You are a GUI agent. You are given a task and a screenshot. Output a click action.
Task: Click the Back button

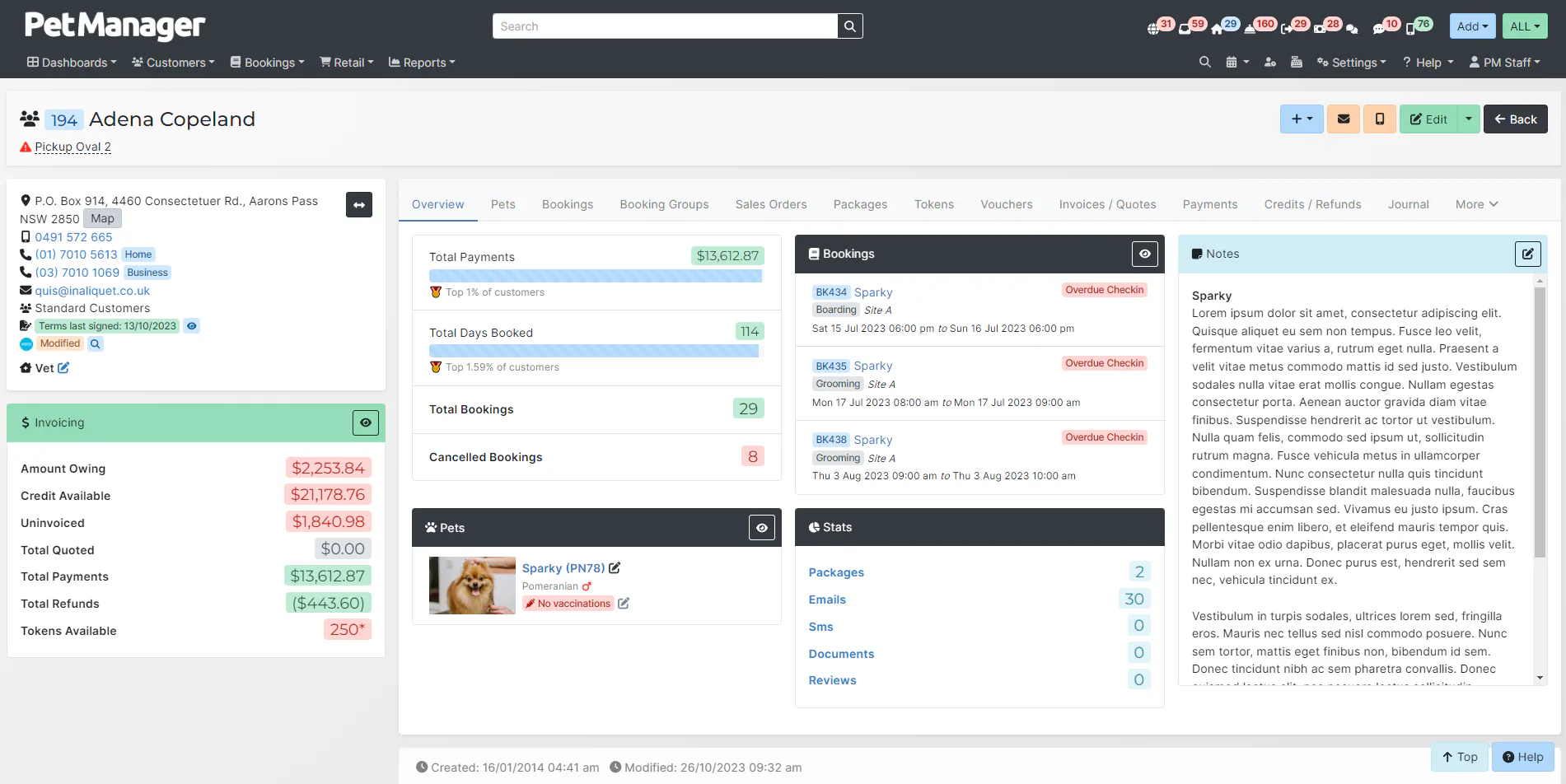point(1515,119)
